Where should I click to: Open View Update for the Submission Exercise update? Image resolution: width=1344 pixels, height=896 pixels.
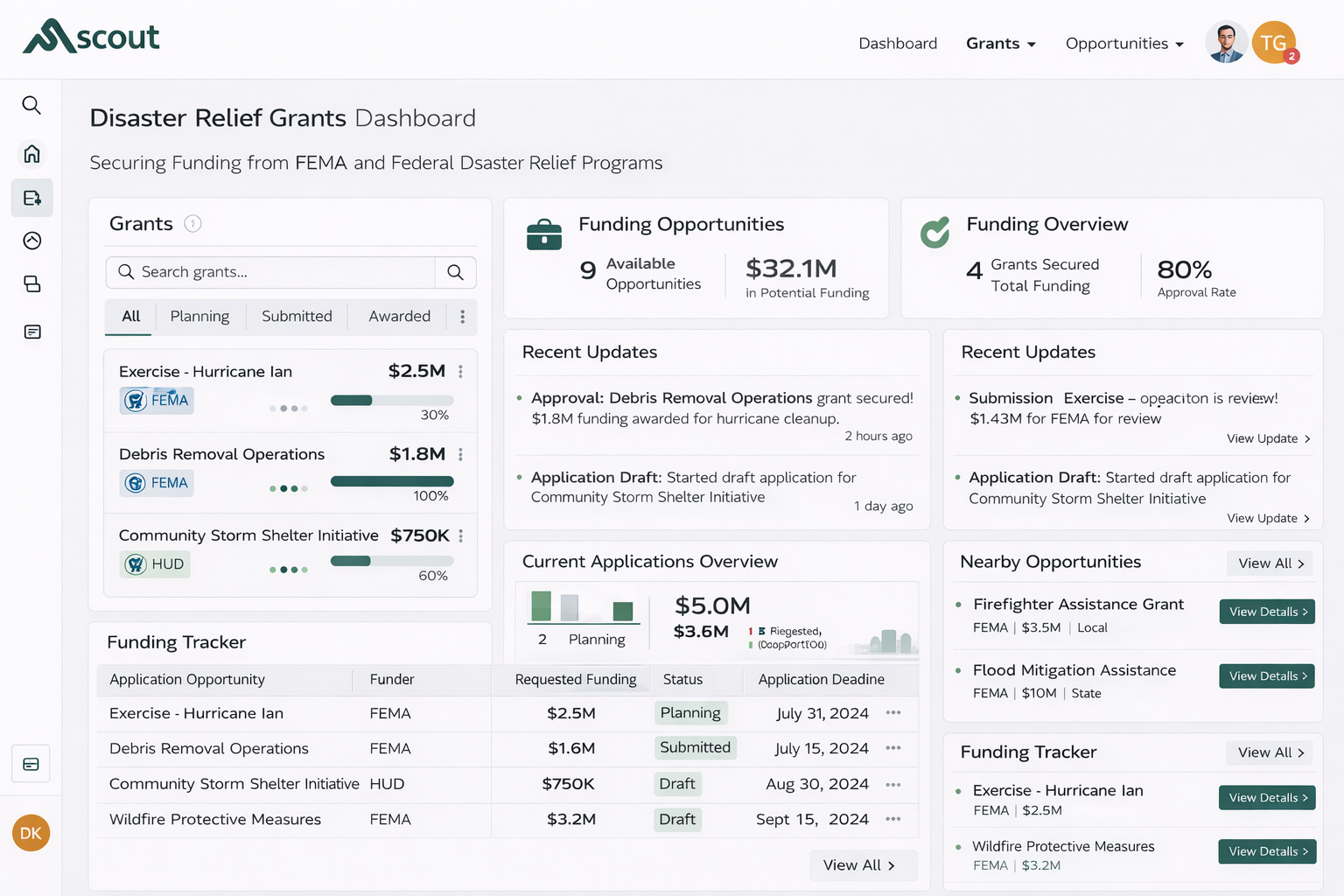1268,438
